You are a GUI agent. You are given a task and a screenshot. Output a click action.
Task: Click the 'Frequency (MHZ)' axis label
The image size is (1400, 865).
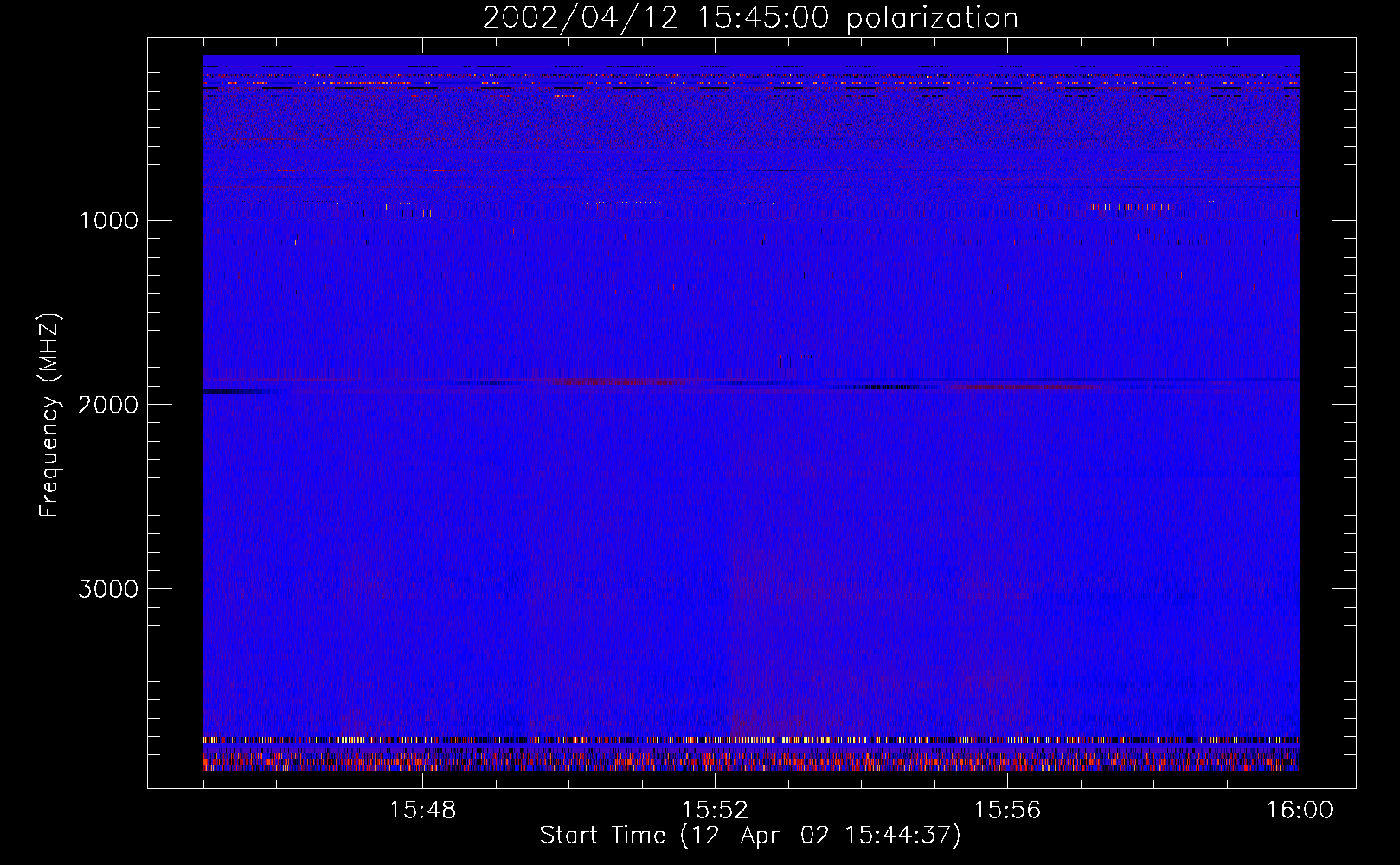pos(49,415)
